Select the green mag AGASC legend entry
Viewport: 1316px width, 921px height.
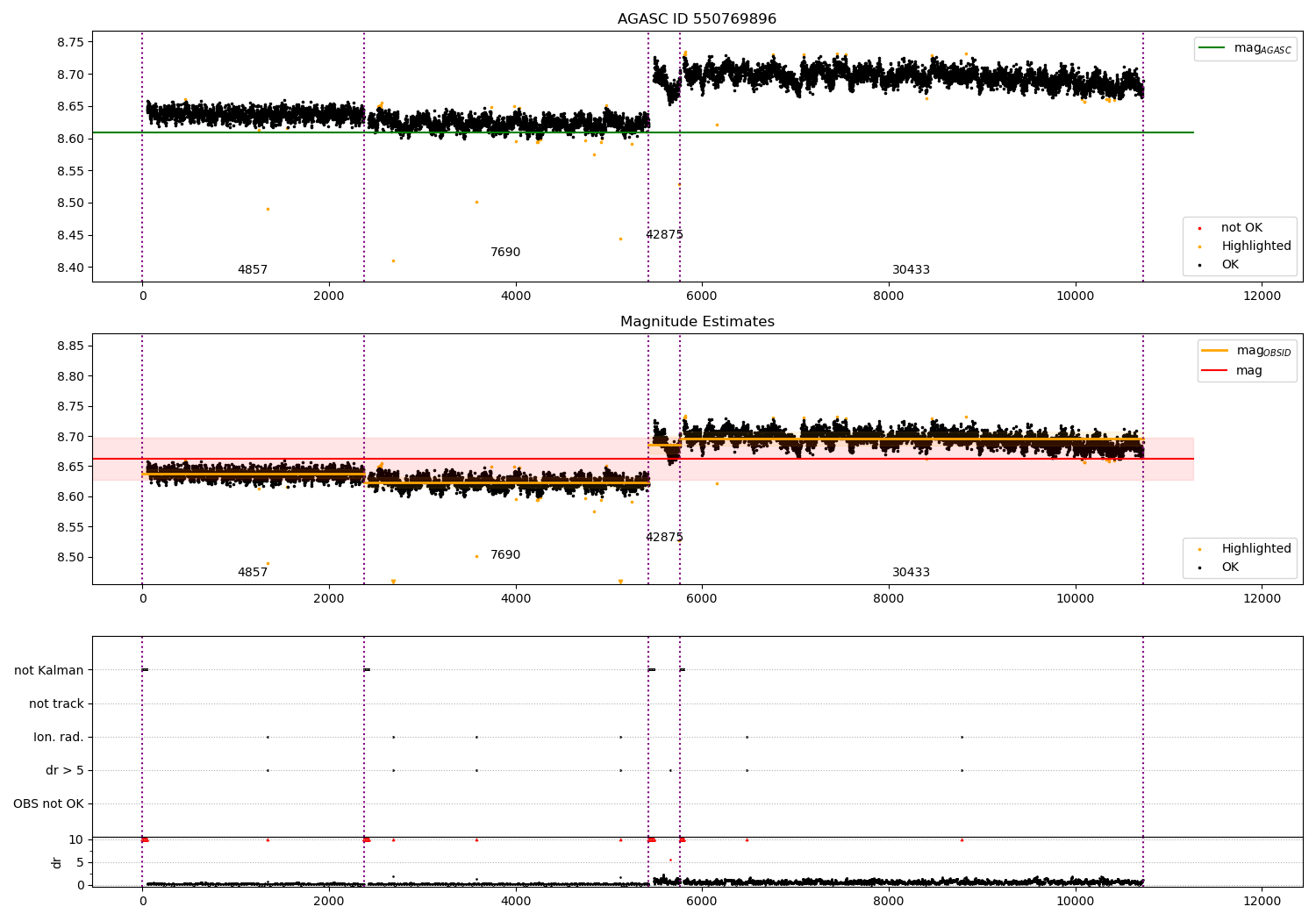[1245, 48]
